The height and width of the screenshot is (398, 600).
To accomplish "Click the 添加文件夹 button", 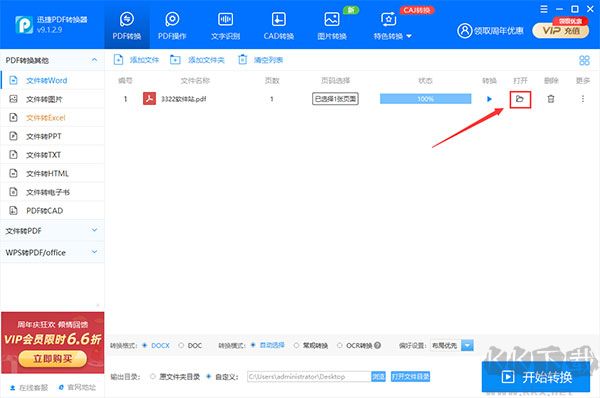I will (x=197, y=60).
